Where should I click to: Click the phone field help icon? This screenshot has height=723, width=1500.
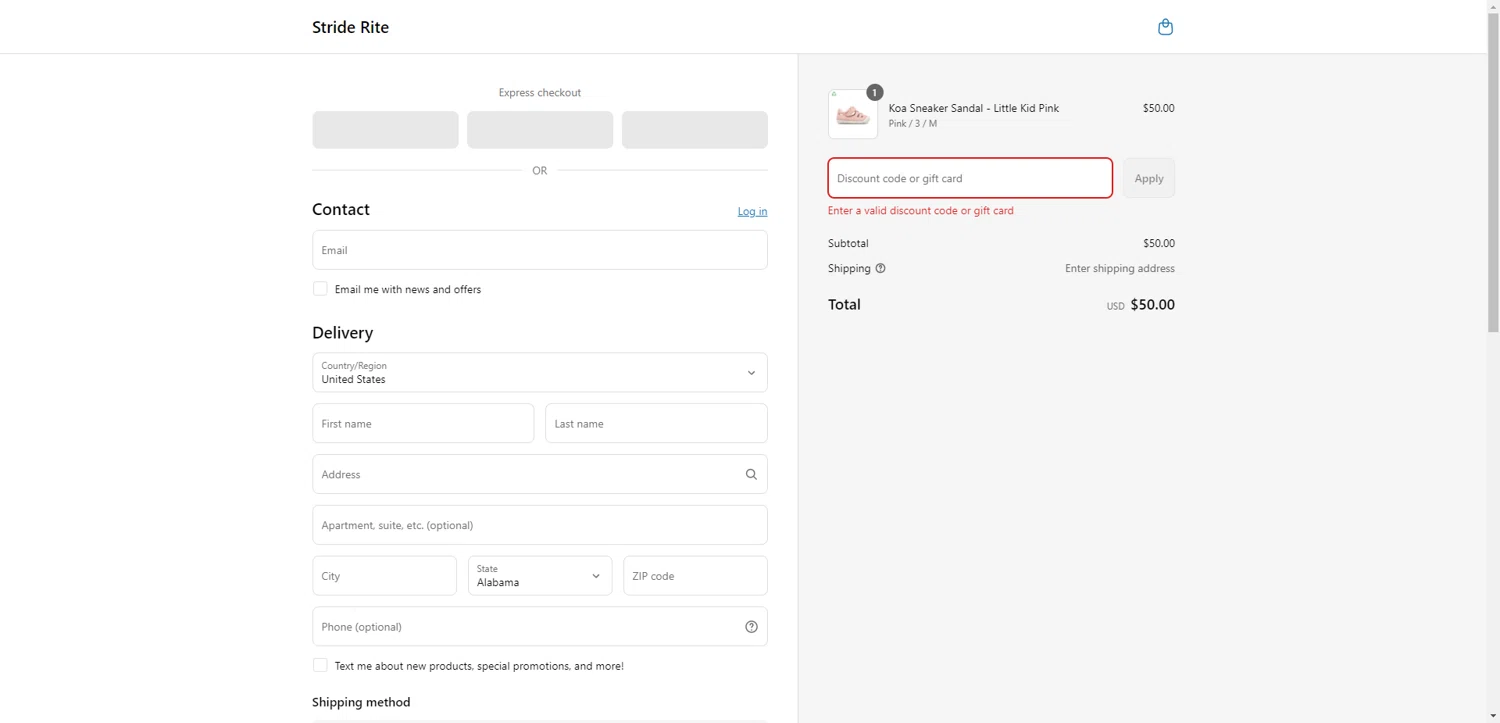[751, 627]
